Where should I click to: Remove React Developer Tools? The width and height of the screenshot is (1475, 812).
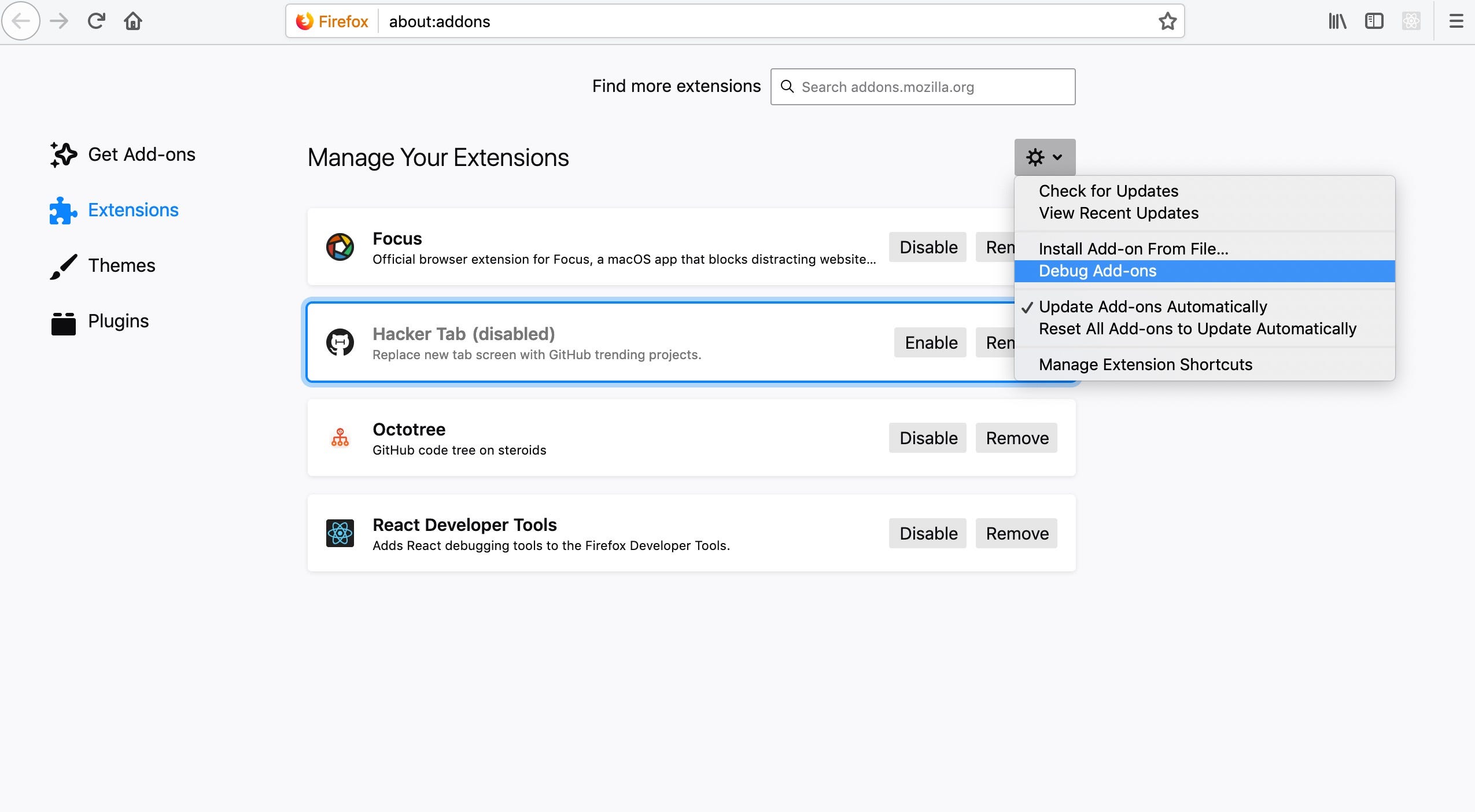[1016, 533]
